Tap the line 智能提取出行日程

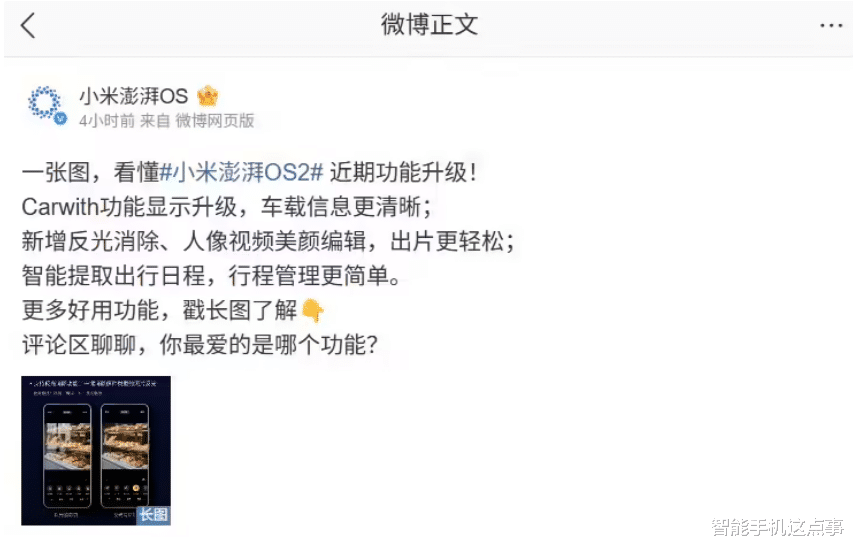coord(212,276)
